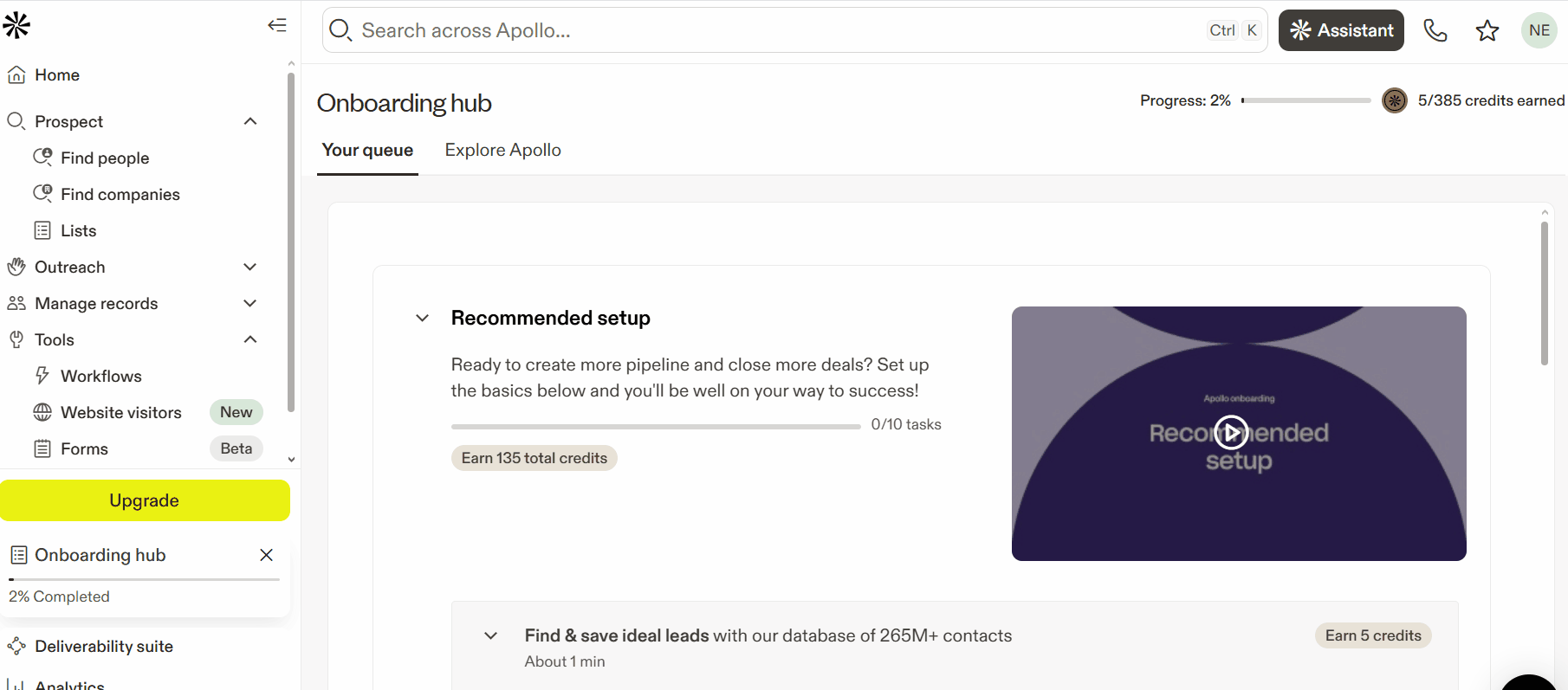Collapse the sidebar with the arrow icon
The image size is (1568, 690).
277,25
